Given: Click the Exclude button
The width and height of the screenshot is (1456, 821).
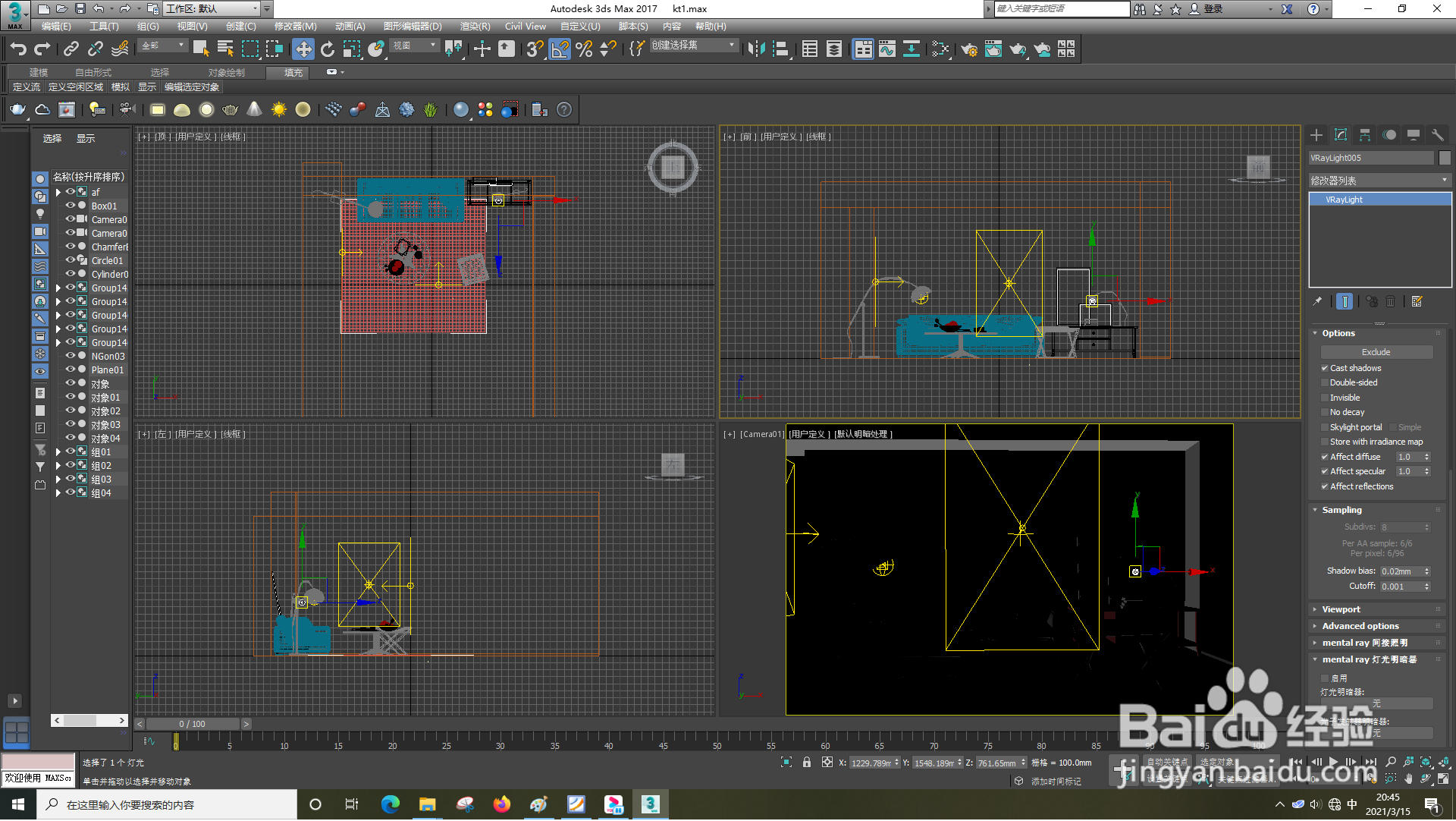Looking at the screenshot, I should (x=1376, y=352).
